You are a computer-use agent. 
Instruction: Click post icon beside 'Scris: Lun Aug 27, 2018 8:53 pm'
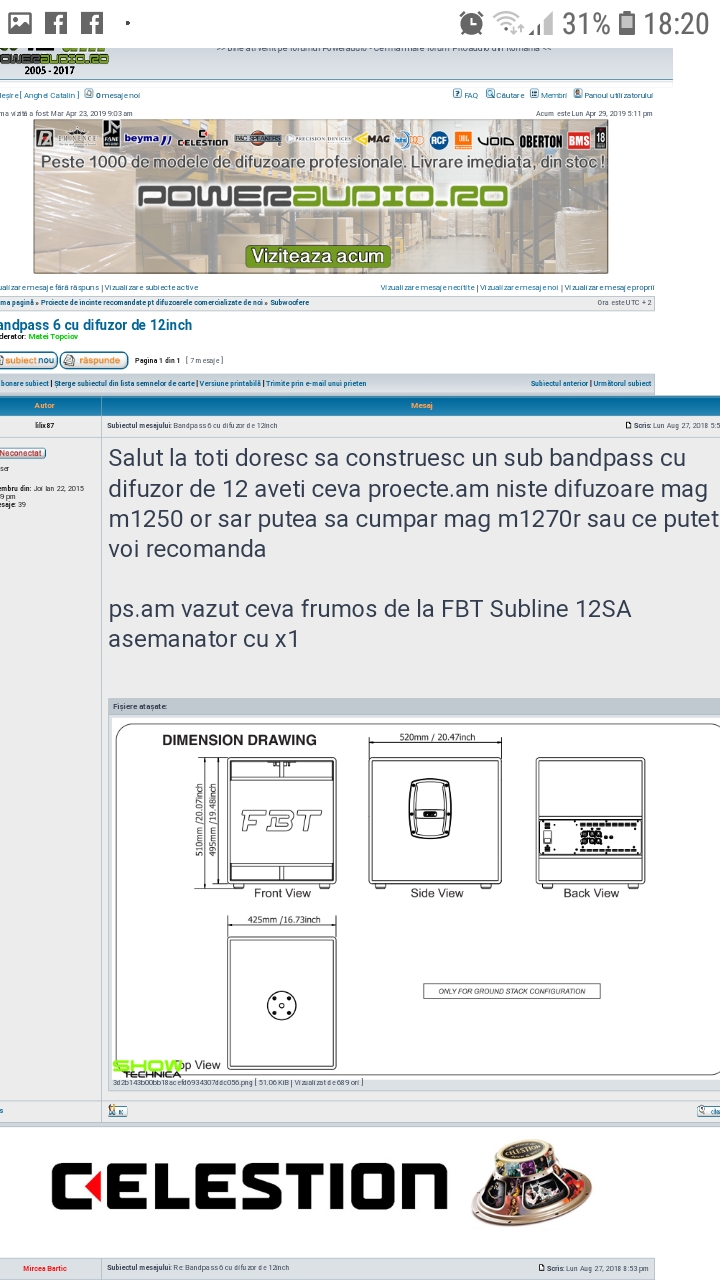[x=542, y=1268]
